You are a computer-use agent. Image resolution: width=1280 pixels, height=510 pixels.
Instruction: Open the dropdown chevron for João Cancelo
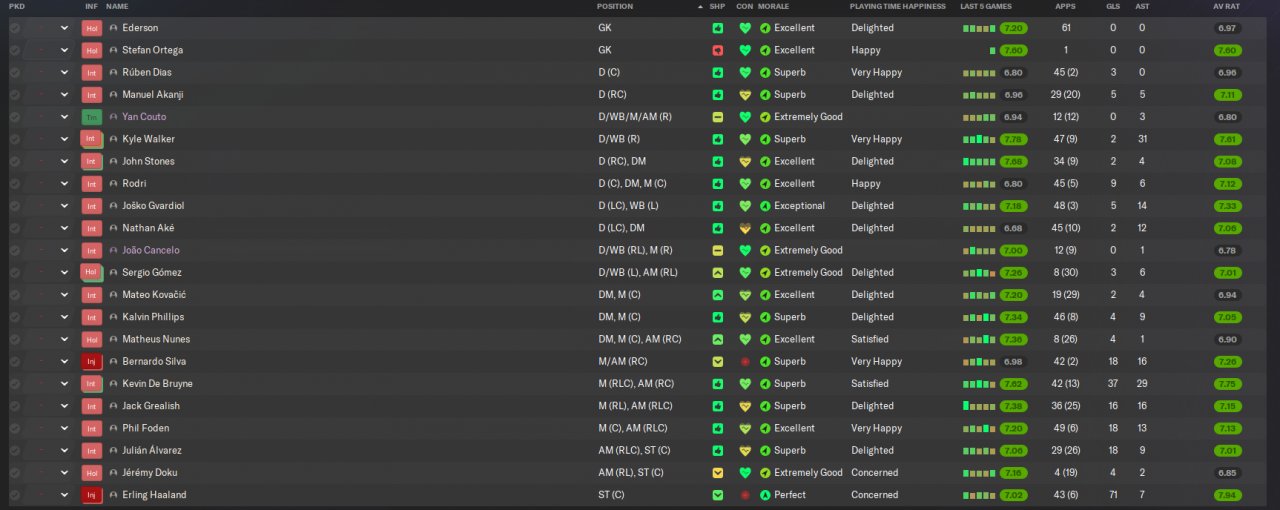pyautogui.click(x=65, y=250)
